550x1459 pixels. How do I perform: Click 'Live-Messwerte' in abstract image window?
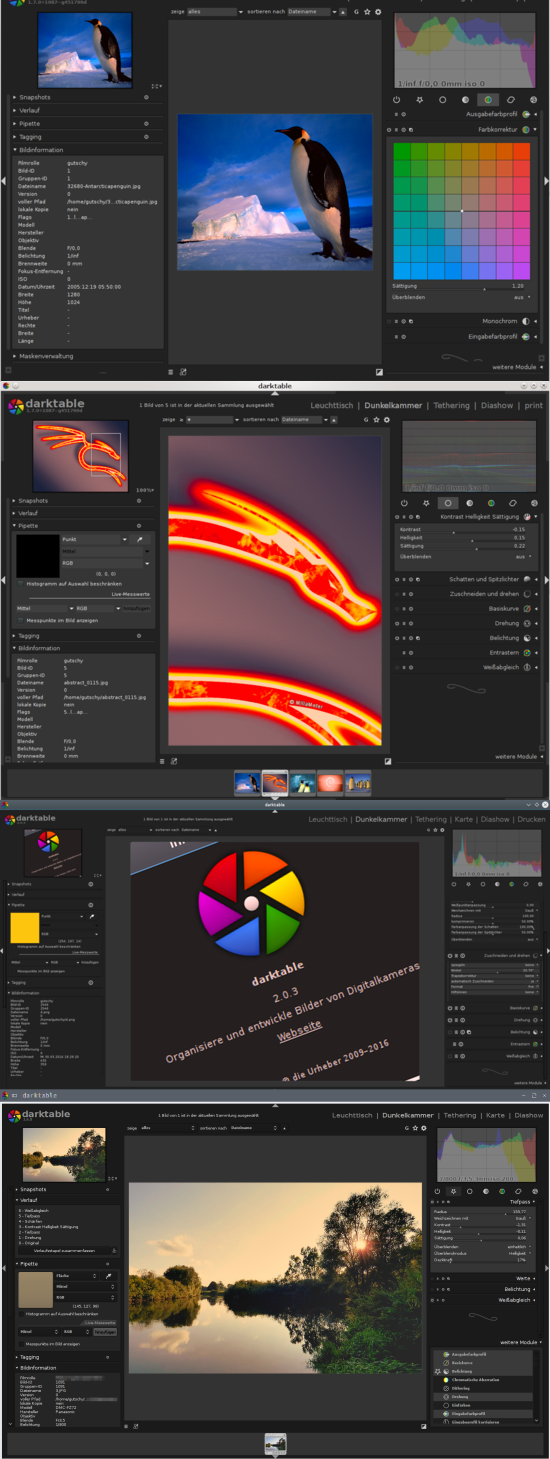click(x=130, y=594)
